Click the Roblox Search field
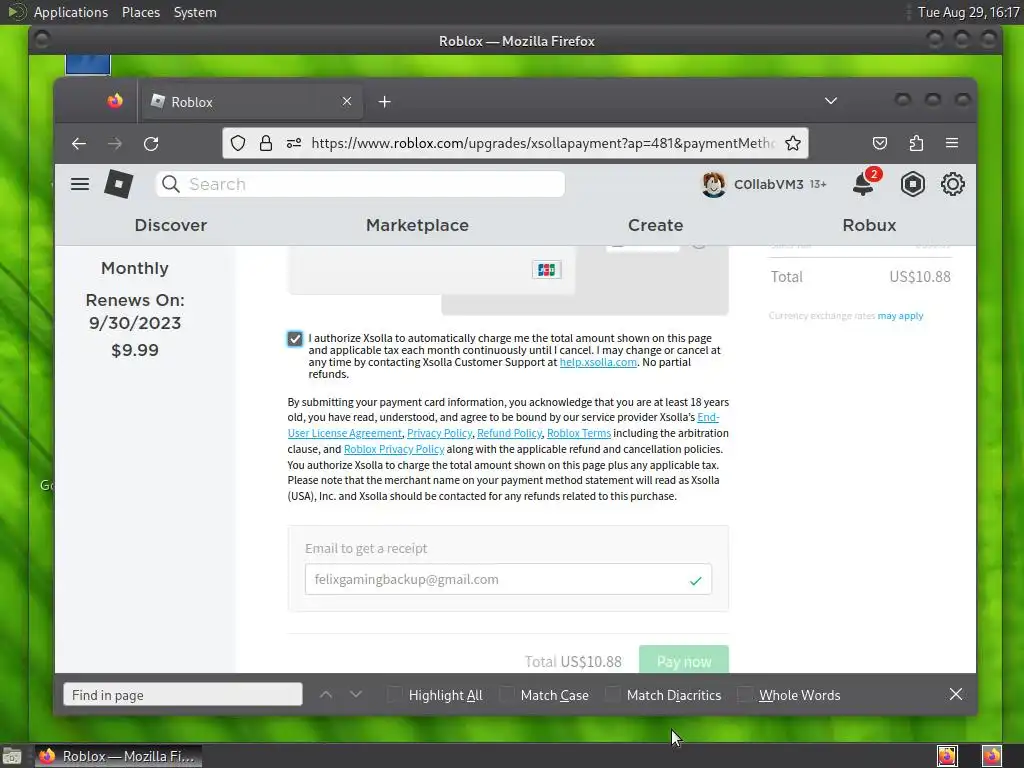This screenshot has height=768, width=1024. (360, 184)
